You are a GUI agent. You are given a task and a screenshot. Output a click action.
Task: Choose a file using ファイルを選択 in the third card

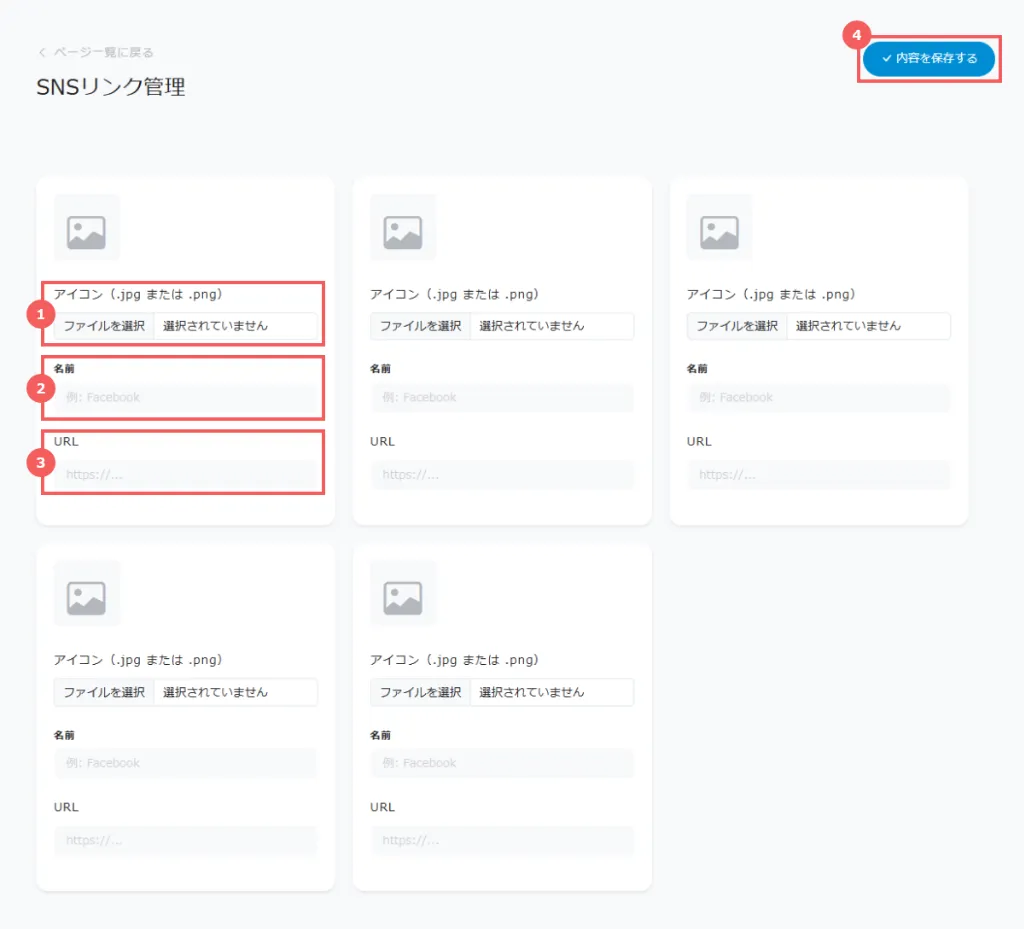[x=737, y=326]
